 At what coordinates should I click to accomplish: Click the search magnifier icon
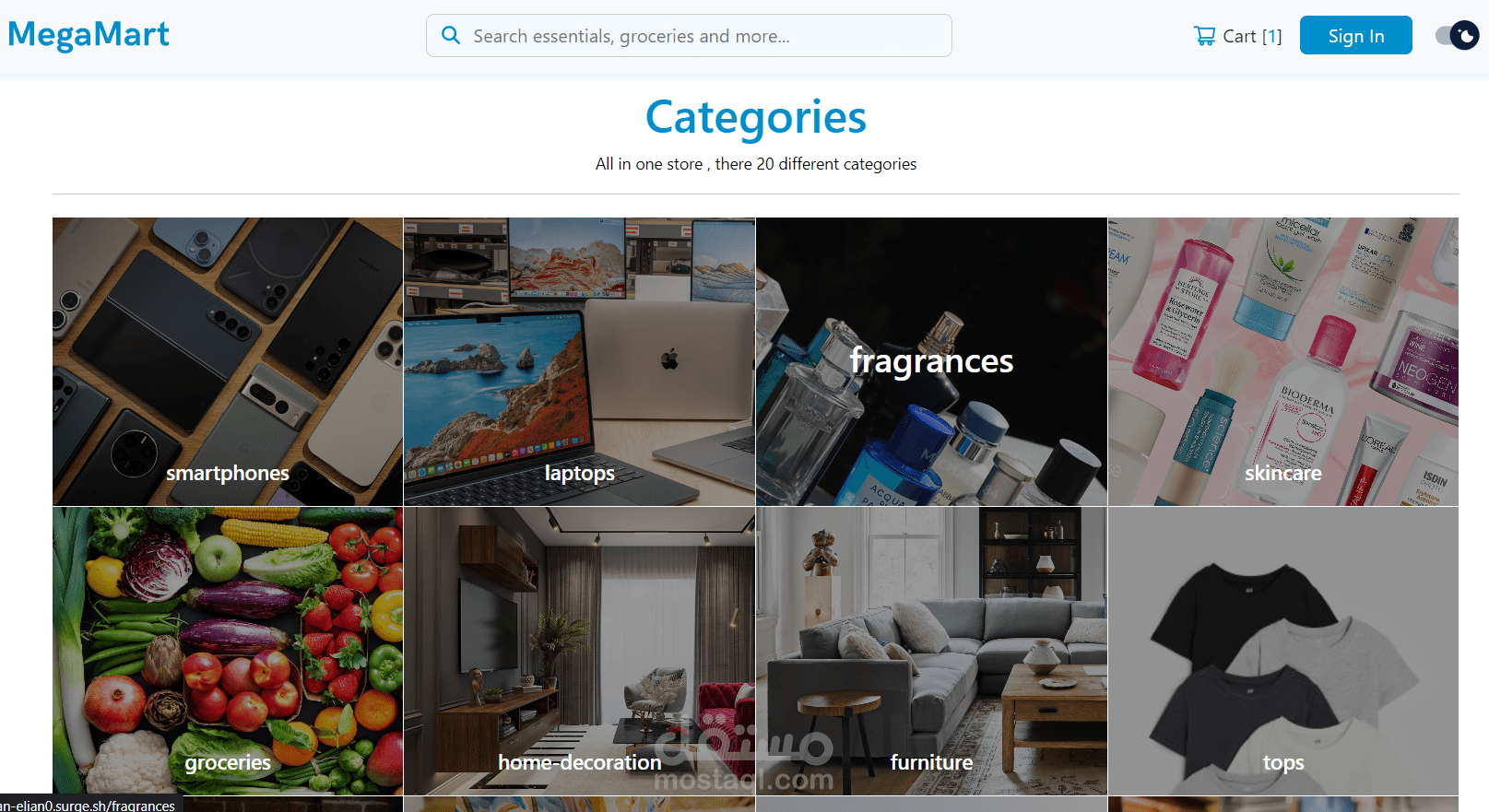pos(451,35)
